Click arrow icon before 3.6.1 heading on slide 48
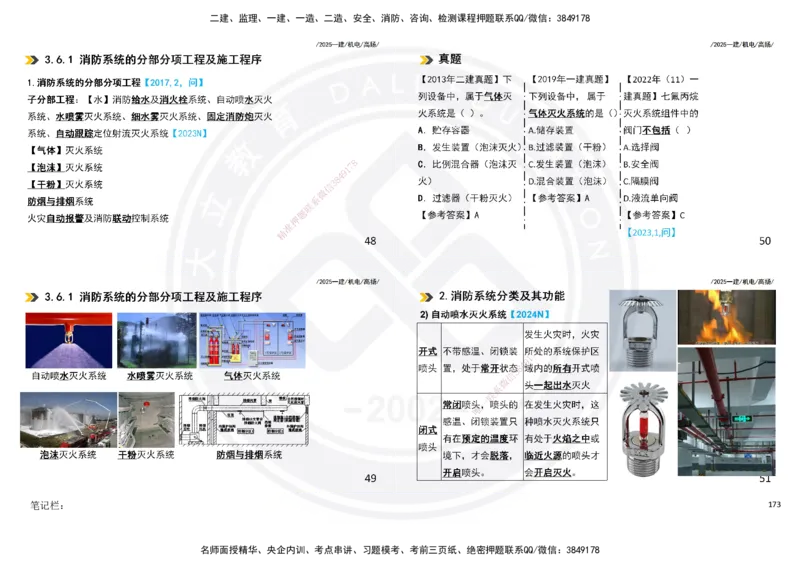Viewport: 800px width, 566px height. point(32,60)
